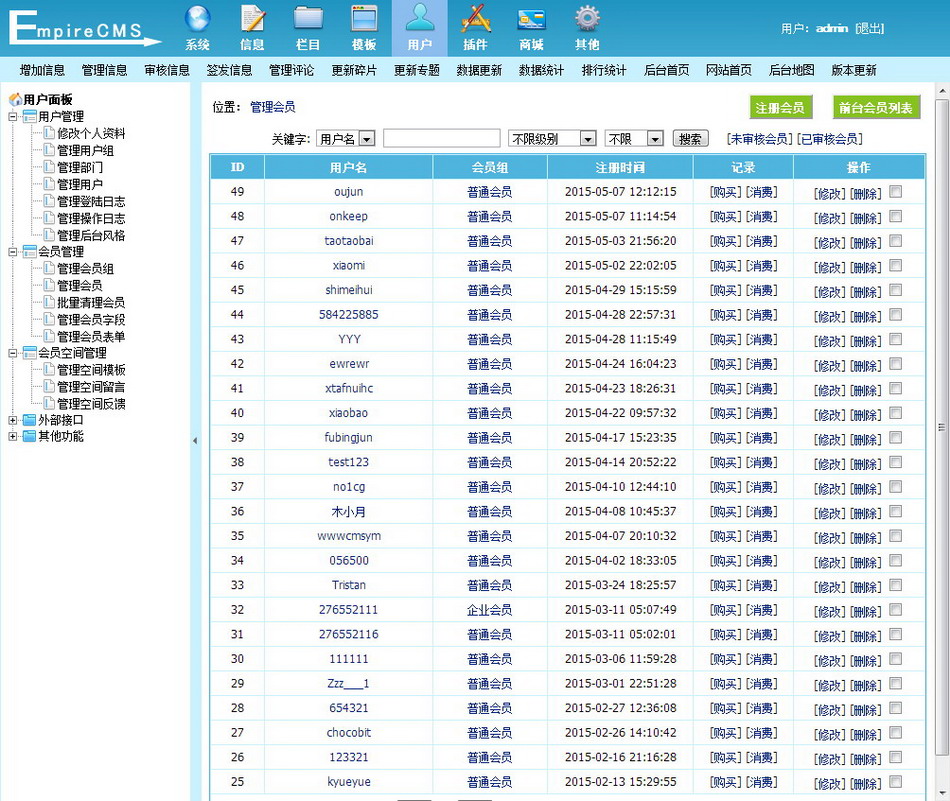Click 删除 for member YYY

866,341
